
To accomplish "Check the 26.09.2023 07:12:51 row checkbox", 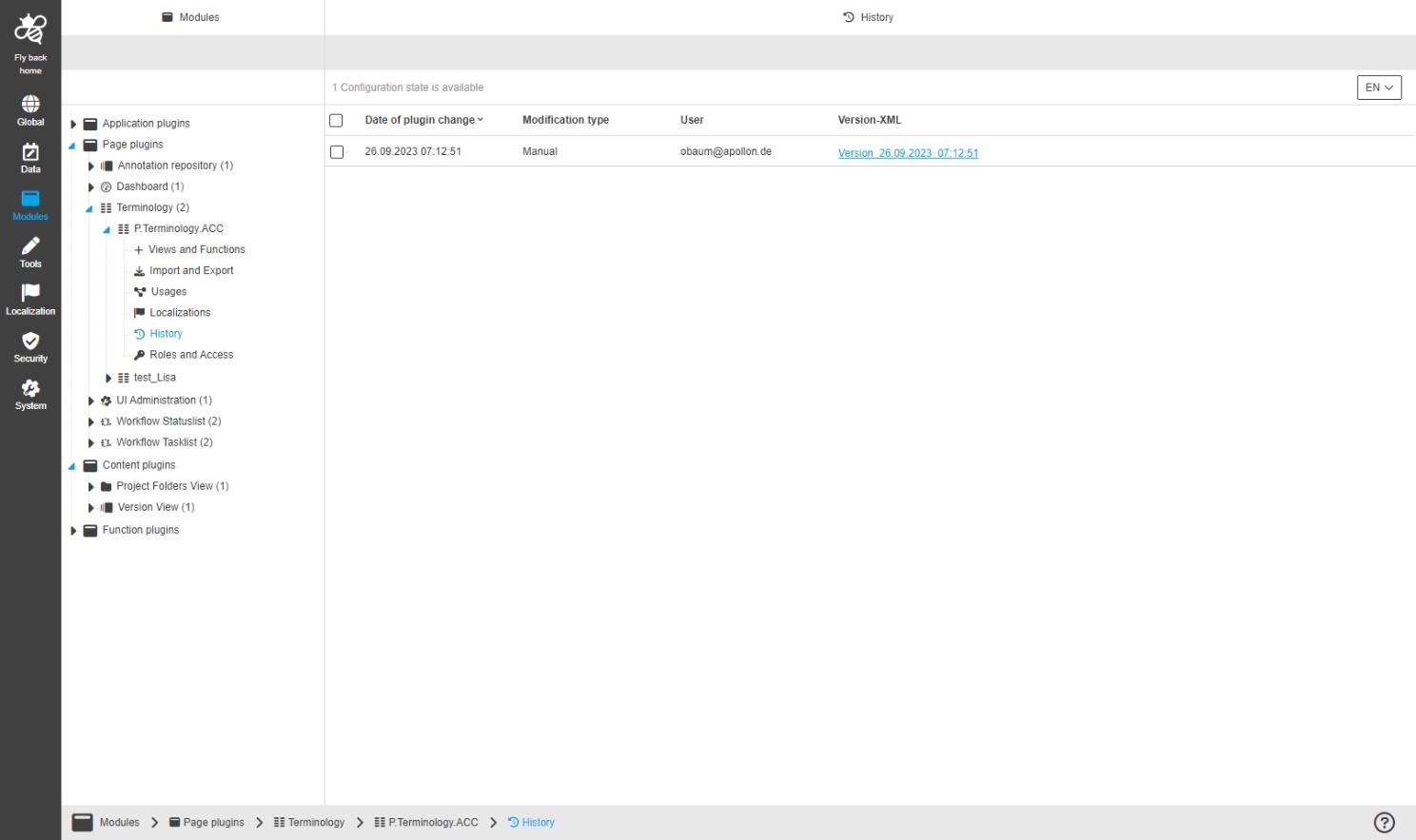I will point(337,152).
